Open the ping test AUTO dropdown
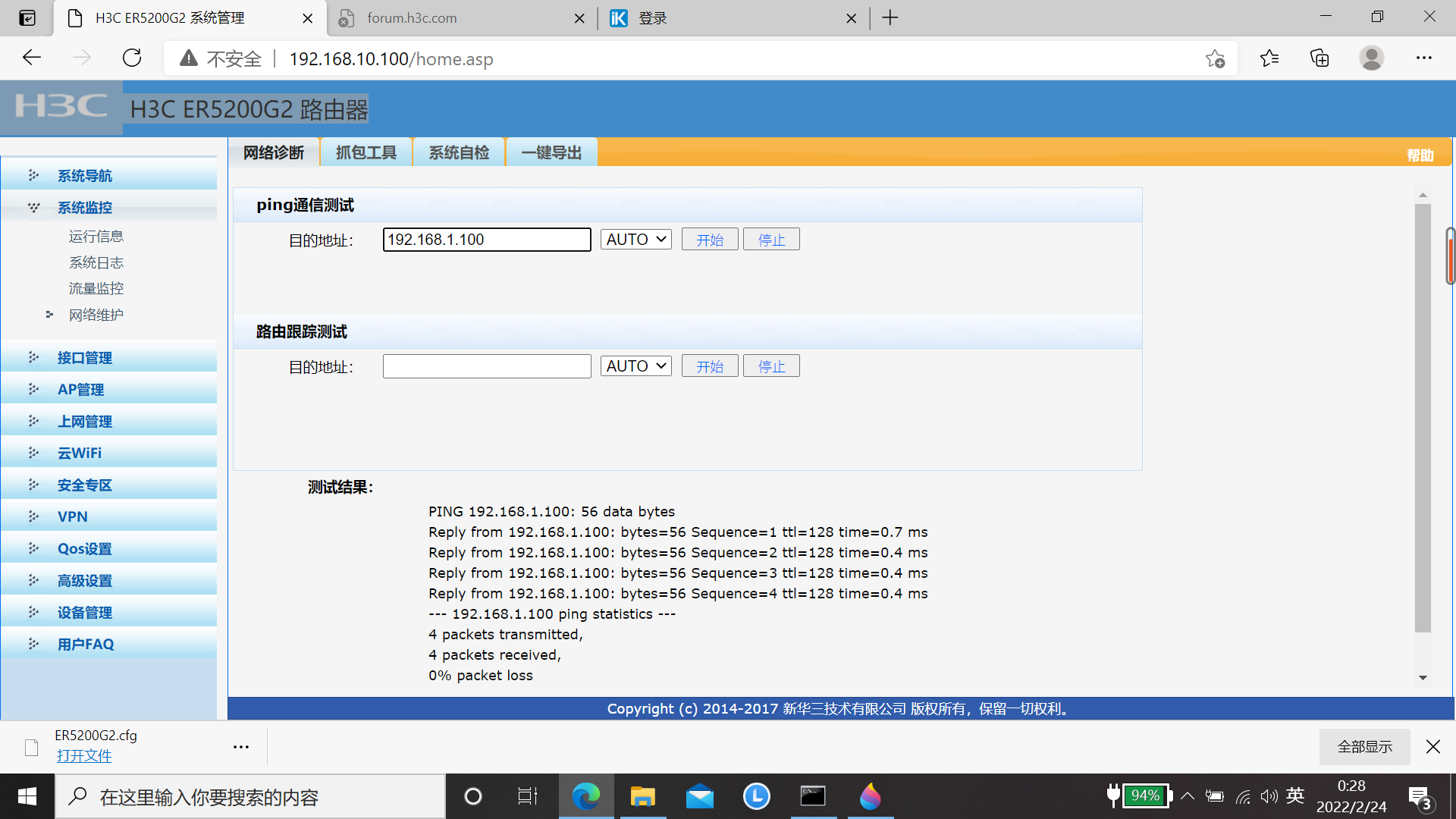This screenshot has height=819, width=1456. (x=635, y=240)
